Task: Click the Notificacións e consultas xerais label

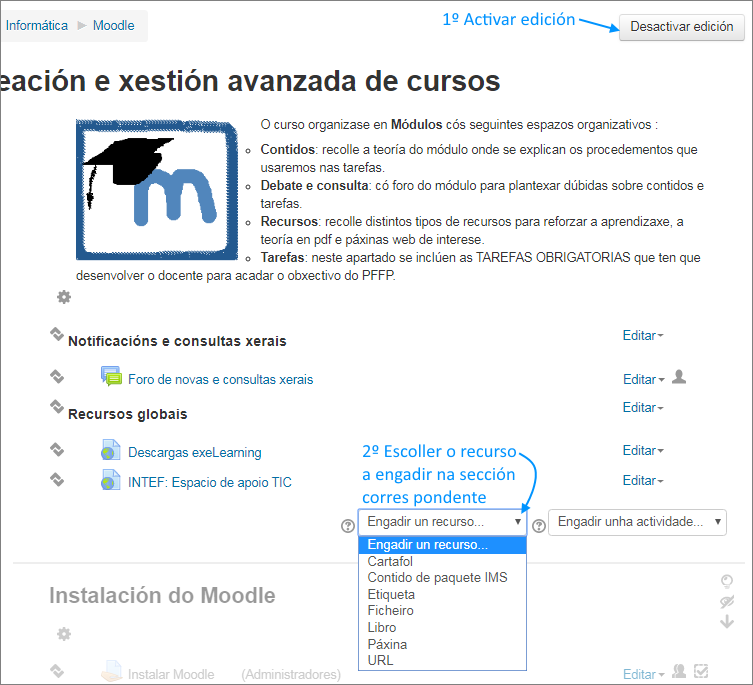Action: pos(177,341)
